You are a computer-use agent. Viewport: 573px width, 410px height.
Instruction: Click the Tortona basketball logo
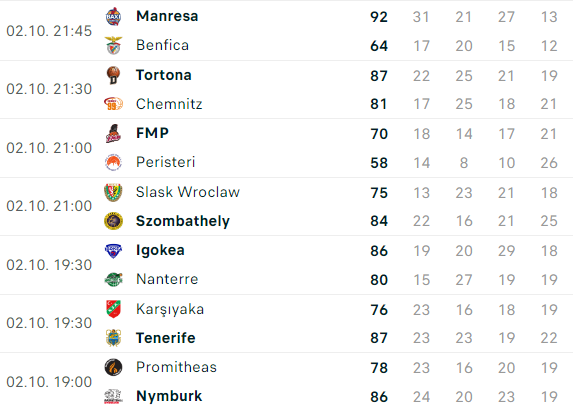[x=113, y=75]
